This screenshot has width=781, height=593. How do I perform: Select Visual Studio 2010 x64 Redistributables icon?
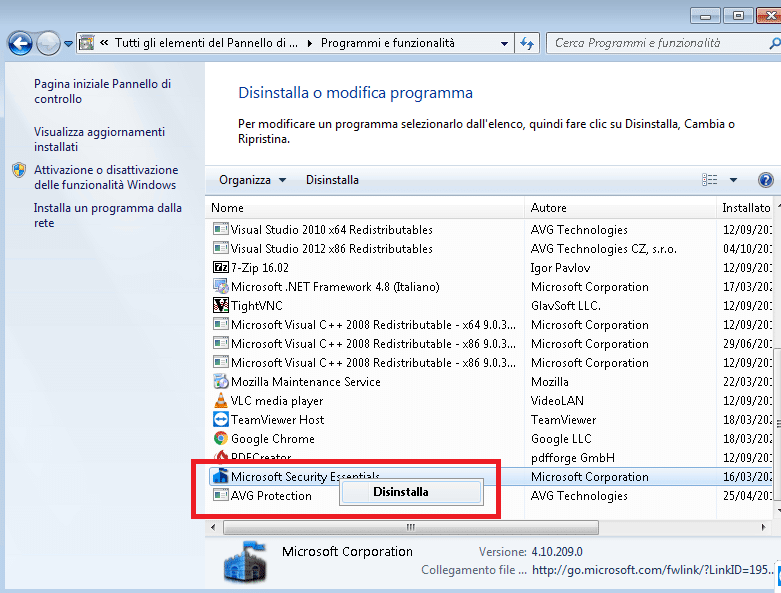click(x=220, y=230)
